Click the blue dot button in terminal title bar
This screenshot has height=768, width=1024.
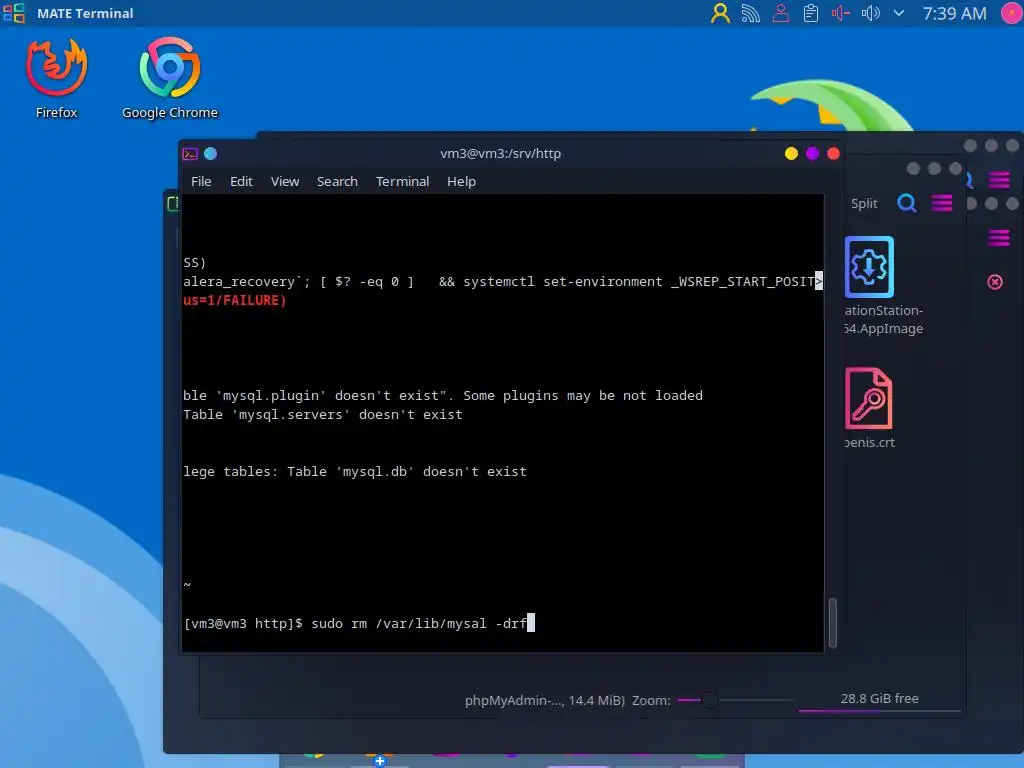[x=210, y=153]
